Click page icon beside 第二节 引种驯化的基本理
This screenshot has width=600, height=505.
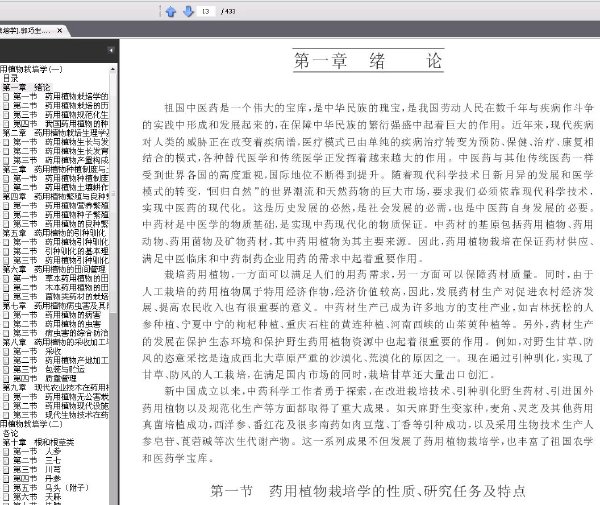[6, 251]
